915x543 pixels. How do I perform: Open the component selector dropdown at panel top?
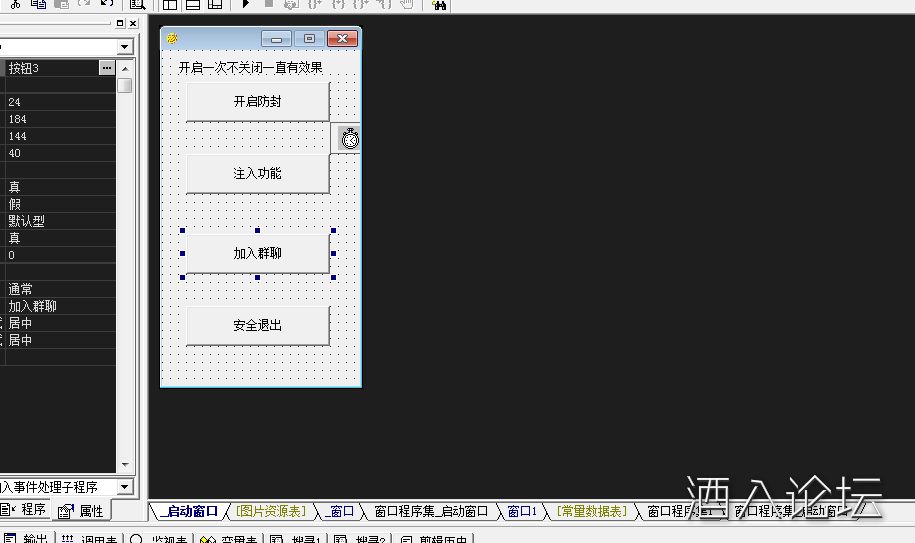(x=124, y=47)
